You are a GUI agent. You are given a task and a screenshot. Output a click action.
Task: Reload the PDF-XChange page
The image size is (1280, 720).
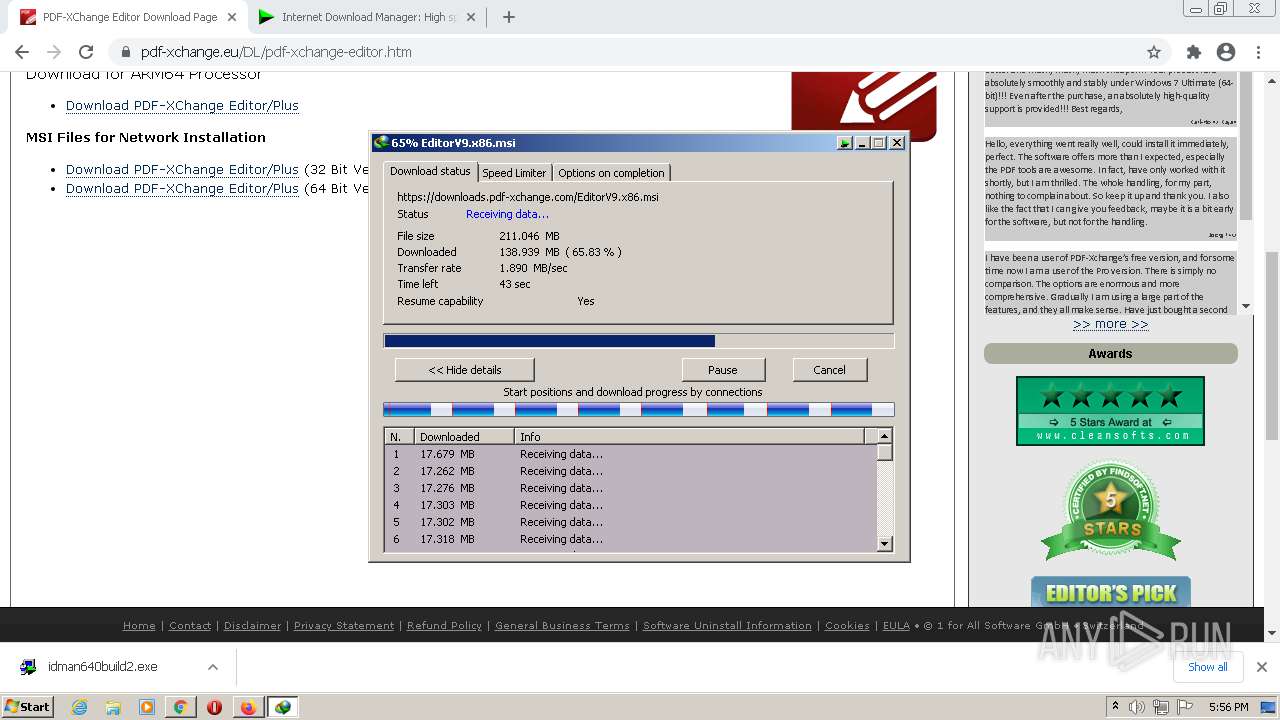tap(86, 52)
